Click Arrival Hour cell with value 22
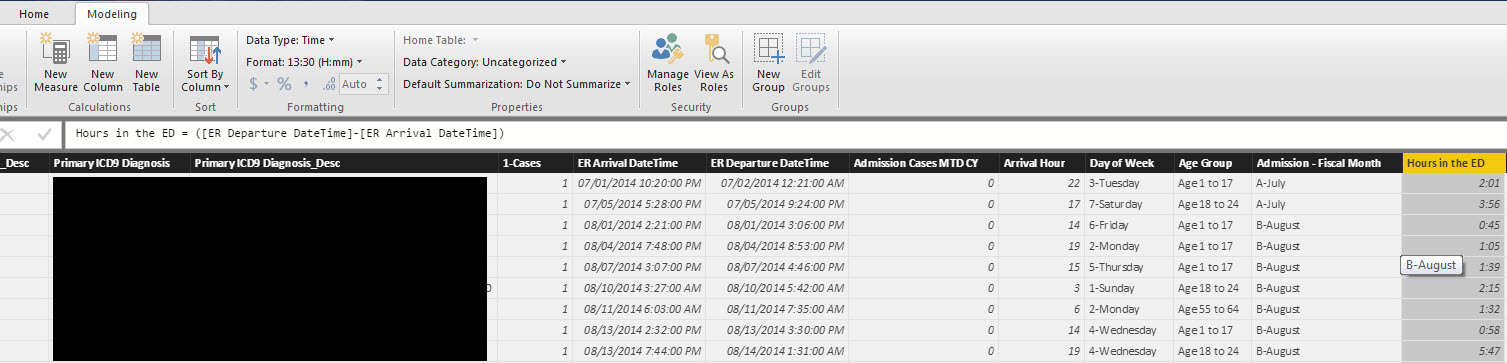 point(1042,183)
